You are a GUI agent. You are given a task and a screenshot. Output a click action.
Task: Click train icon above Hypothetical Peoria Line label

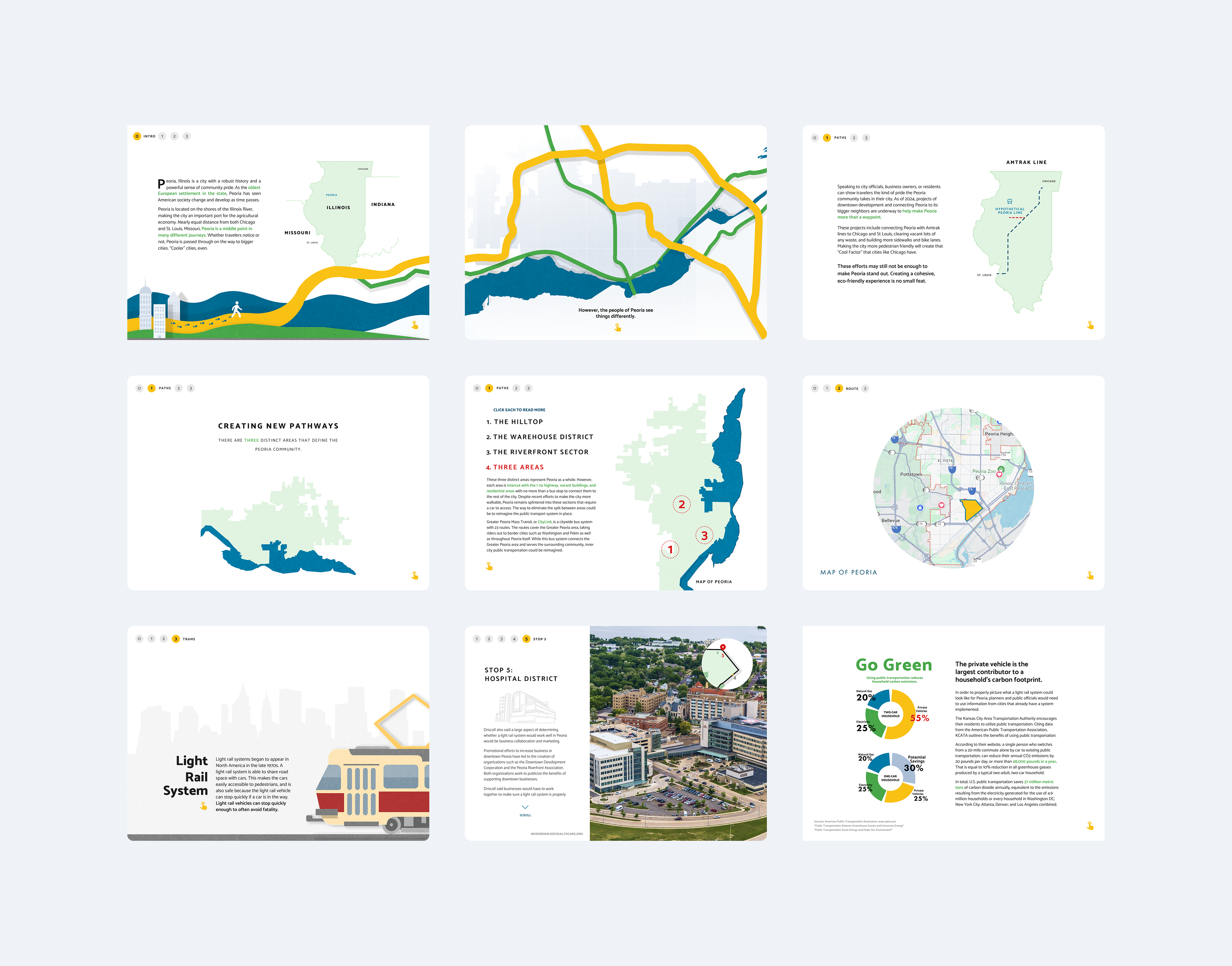coord(1009,201)
